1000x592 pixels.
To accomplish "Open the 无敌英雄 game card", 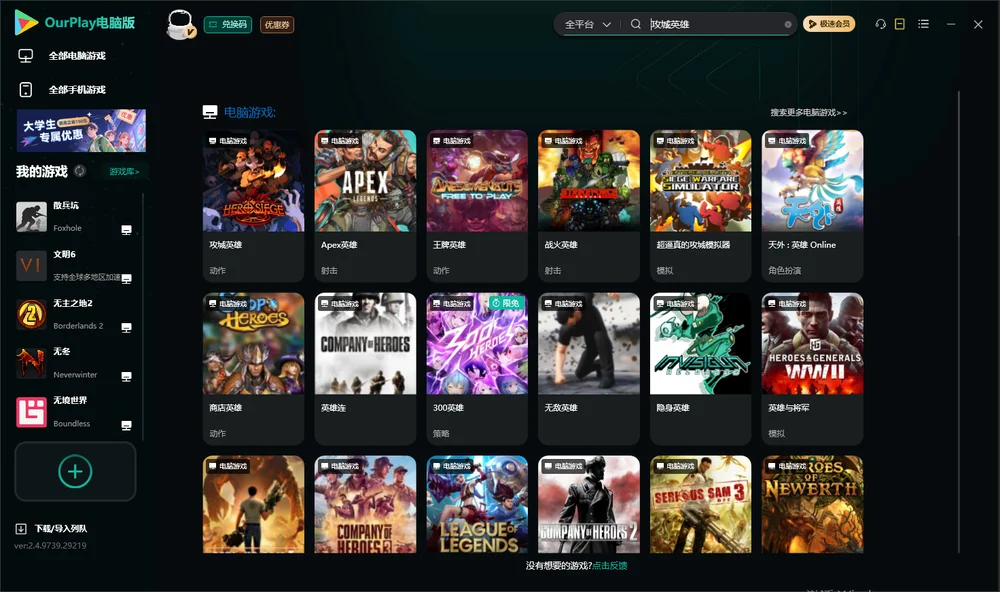I will click(x=589, y=368).
